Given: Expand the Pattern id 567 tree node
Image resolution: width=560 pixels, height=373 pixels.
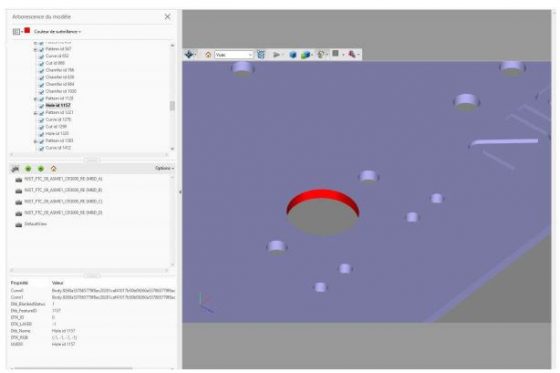Looking at the screenshot, I should [x=35, y=49].
